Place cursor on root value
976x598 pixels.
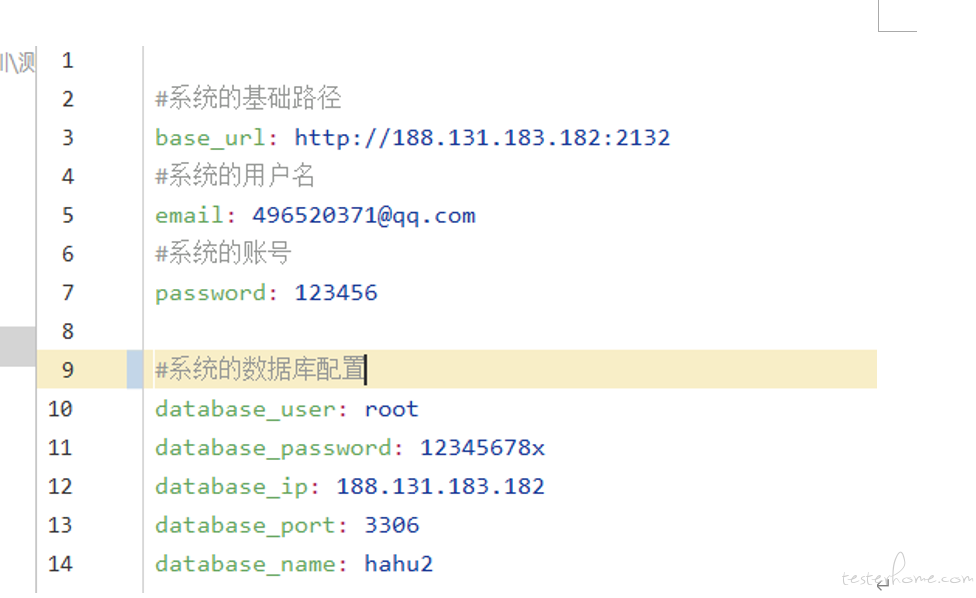392,409
